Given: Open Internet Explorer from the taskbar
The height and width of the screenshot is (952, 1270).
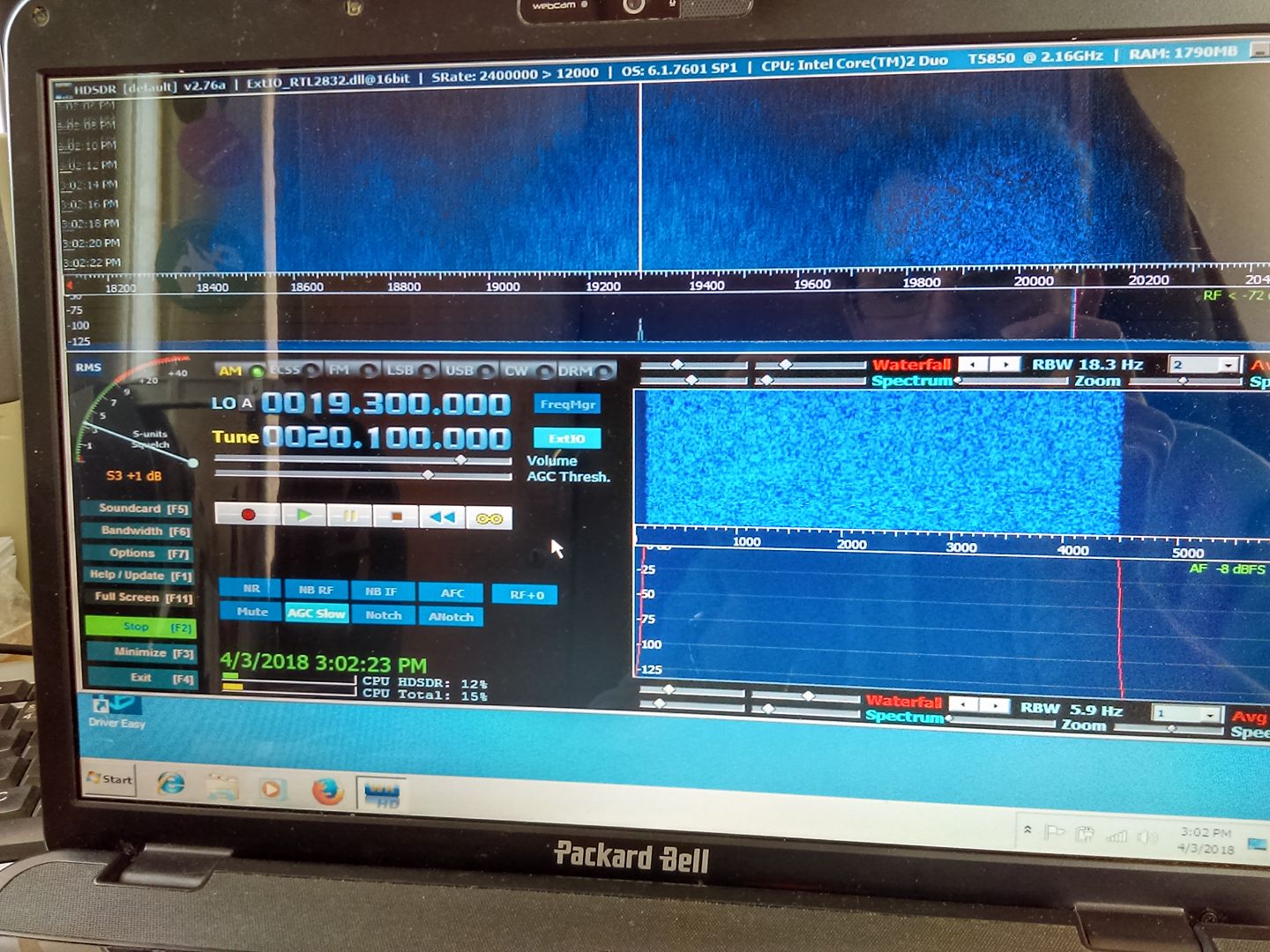Looking at the screenshot, I should point(171,783).
